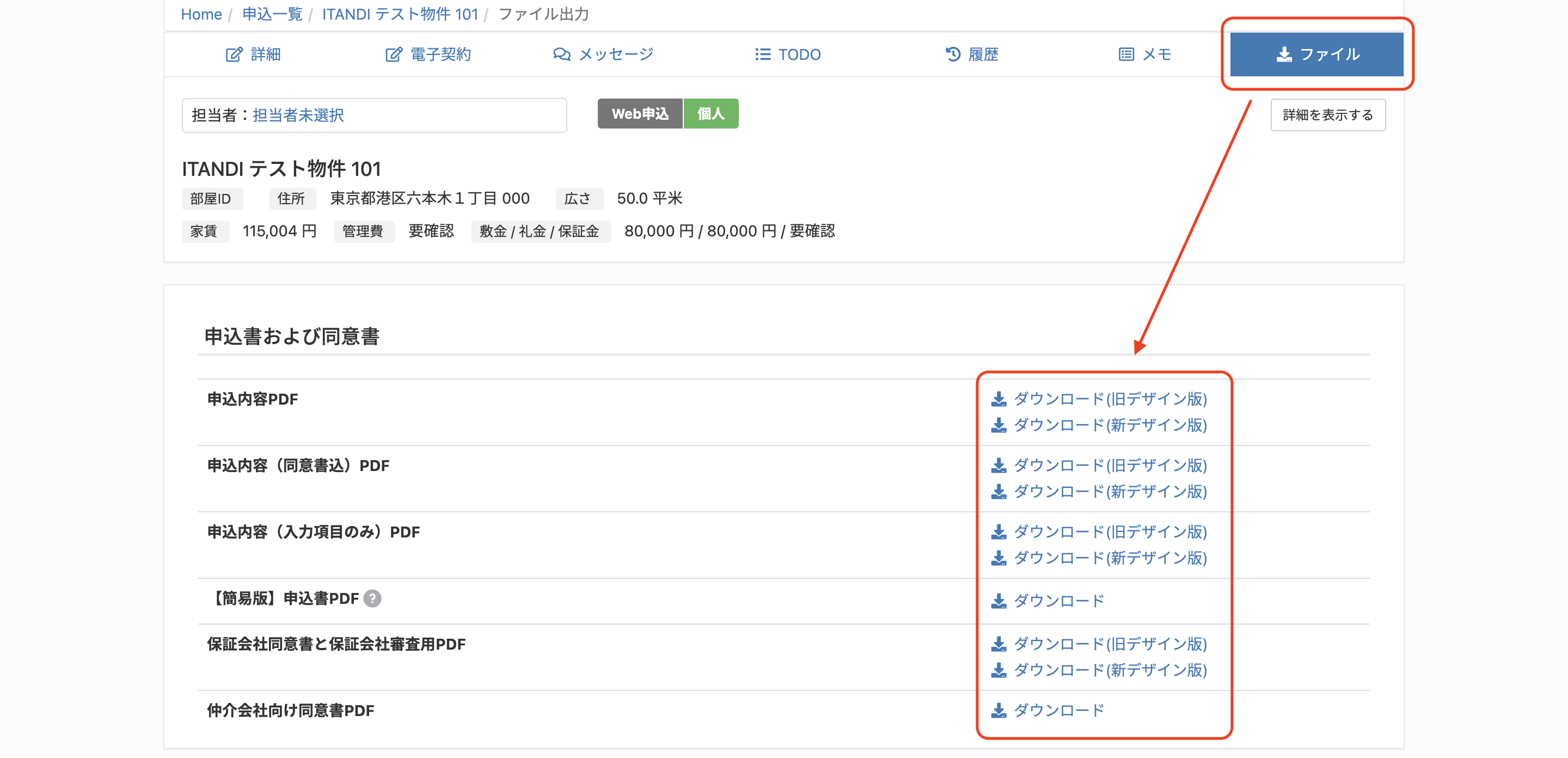
Task: Open the メッセージ tab
Action: pos(603,54)
